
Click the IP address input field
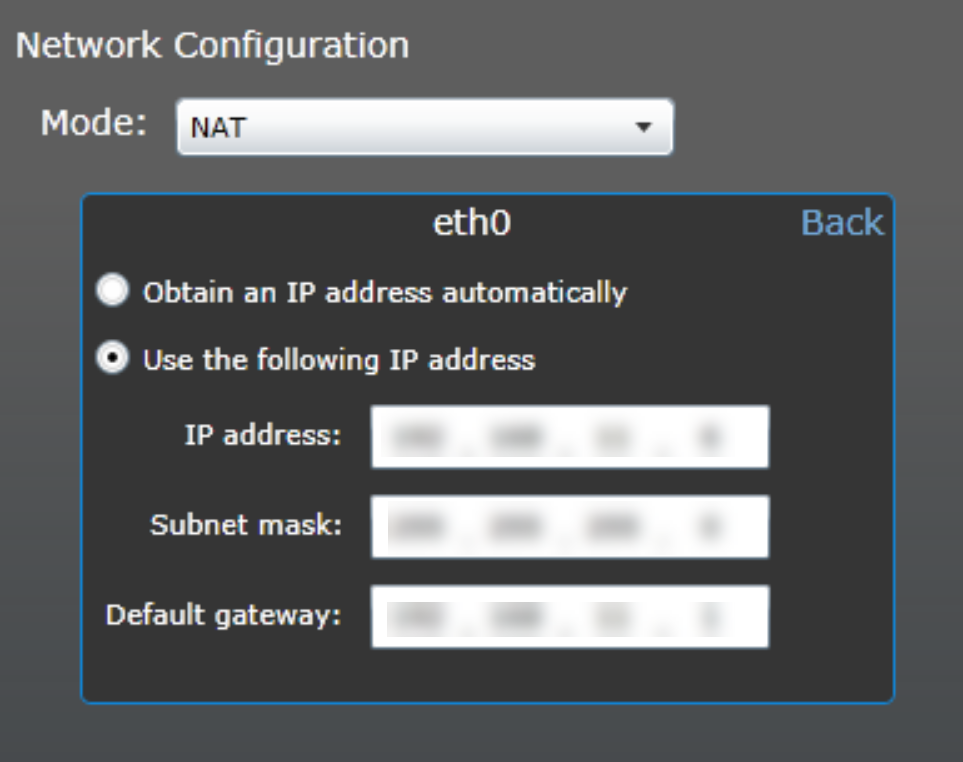point(569,437)
